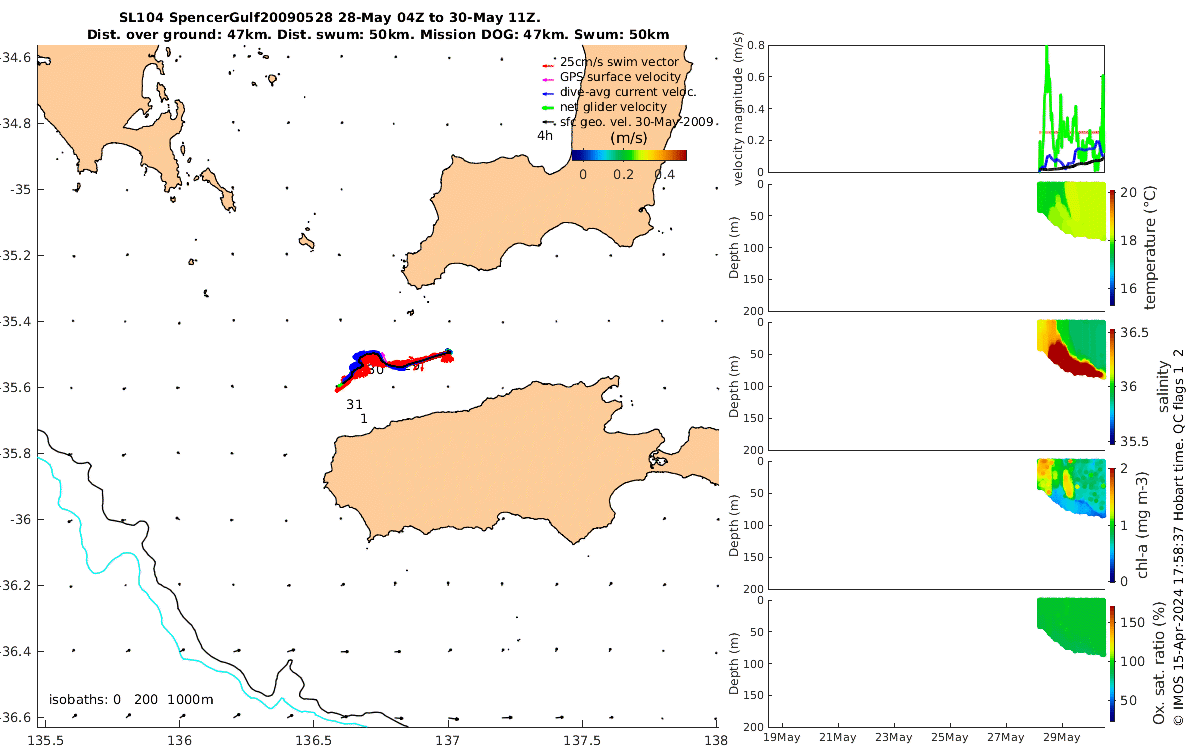Click the '-36' latitude tick label

point(18,519)
